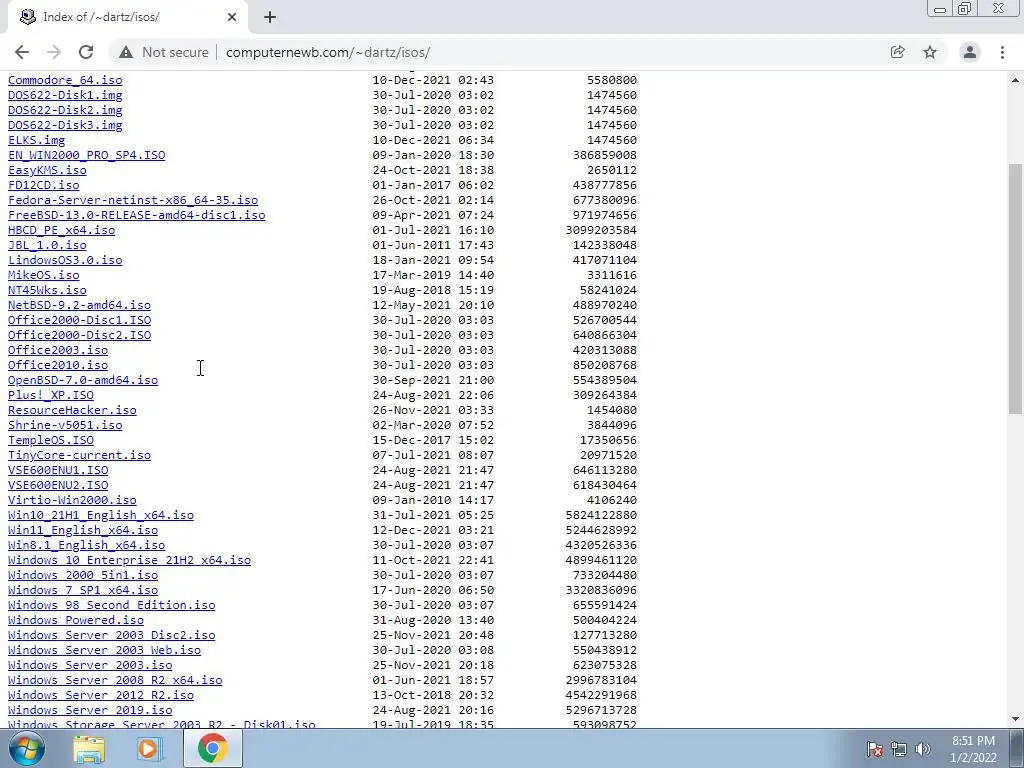Click TinyCore-current.iso link

tap(79, 455)
